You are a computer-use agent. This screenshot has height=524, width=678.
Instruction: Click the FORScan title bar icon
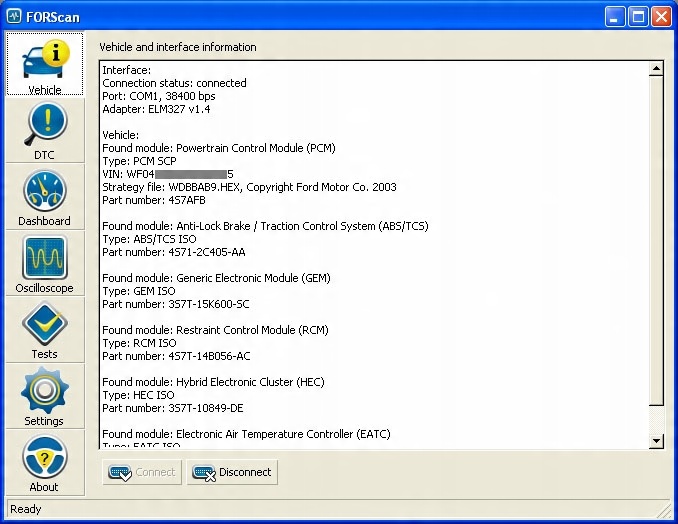coord(14,16)
